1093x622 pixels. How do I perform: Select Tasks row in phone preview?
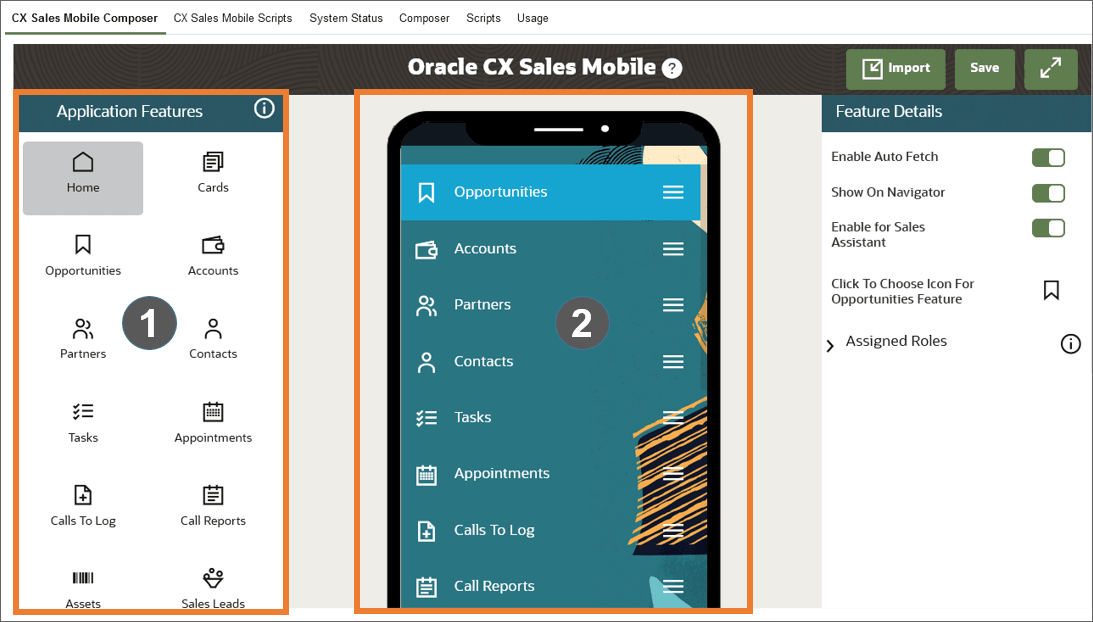point(553,417)
